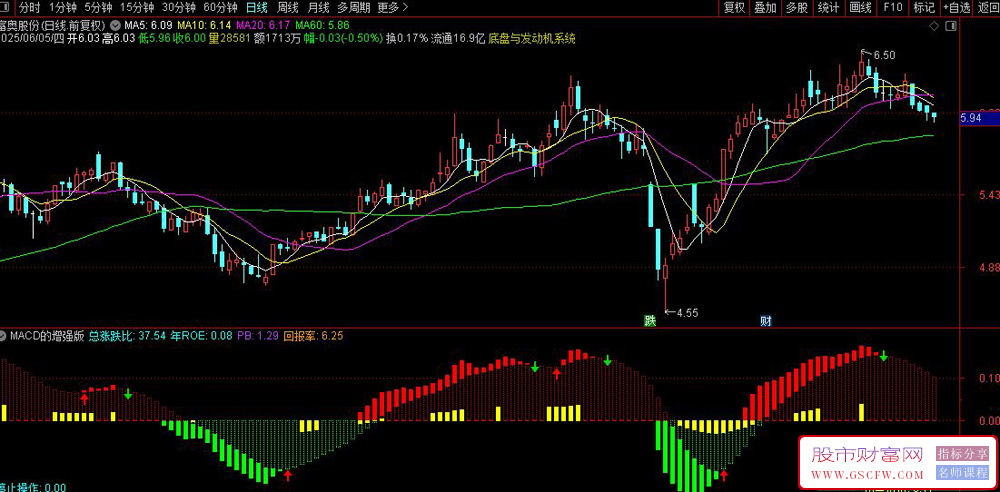Toggle the side panel layout icon

tap(950, 26)
